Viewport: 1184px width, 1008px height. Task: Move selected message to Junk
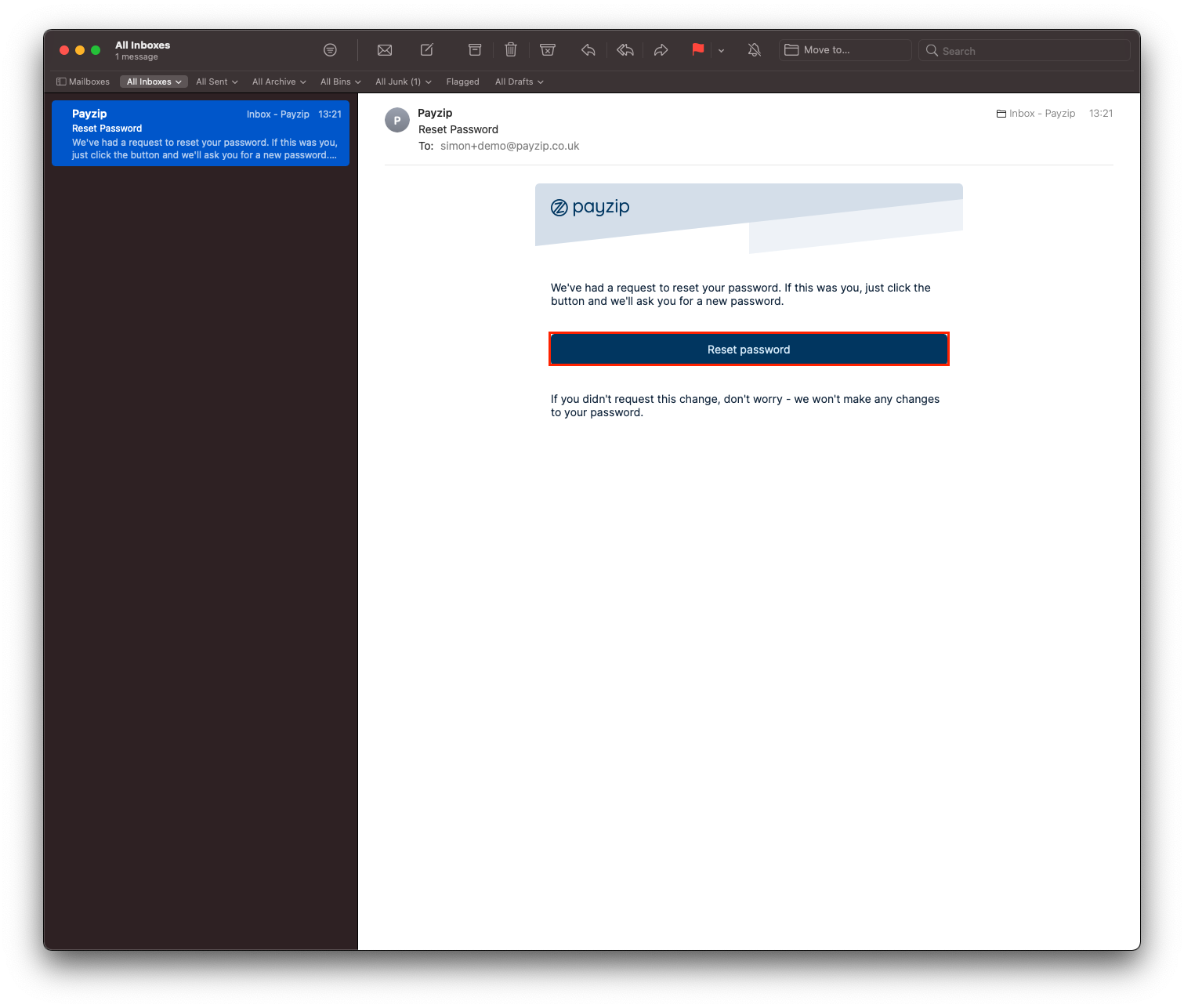[x=548, y=50]
